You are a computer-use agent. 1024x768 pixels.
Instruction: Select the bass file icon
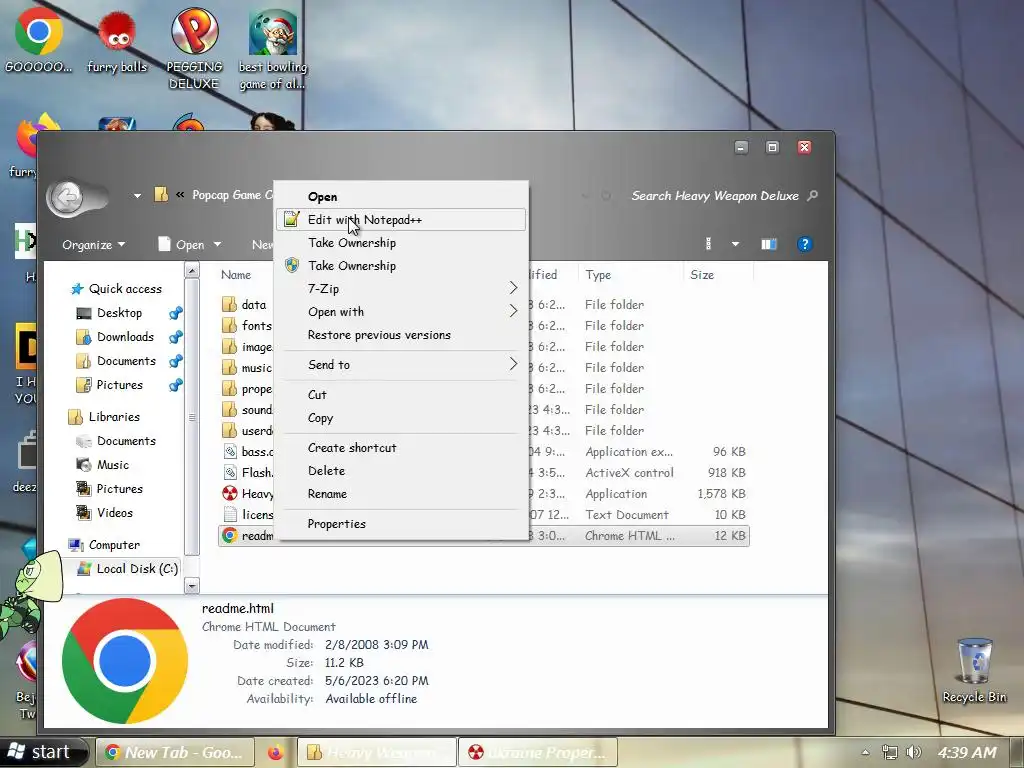pyautogui.click(x=230, y=451)
